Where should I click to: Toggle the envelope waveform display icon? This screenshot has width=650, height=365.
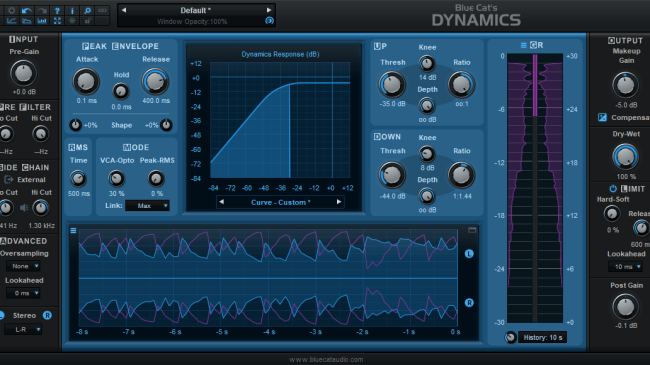coord(27,20)
